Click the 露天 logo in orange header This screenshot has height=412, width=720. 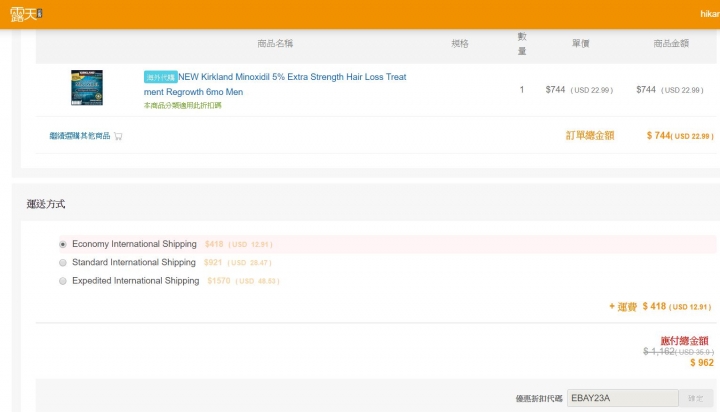(26, 14)
